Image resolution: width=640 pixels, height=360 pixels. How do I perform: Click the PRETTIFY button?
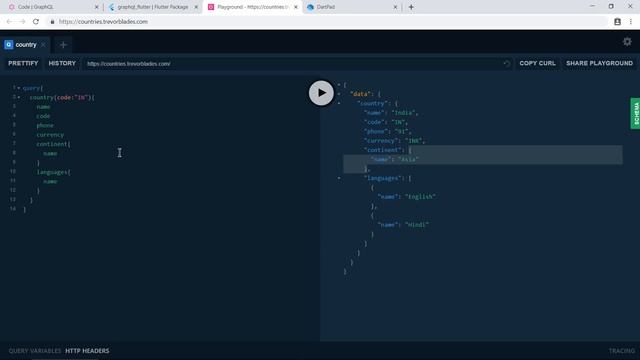[x=23, y=63]
